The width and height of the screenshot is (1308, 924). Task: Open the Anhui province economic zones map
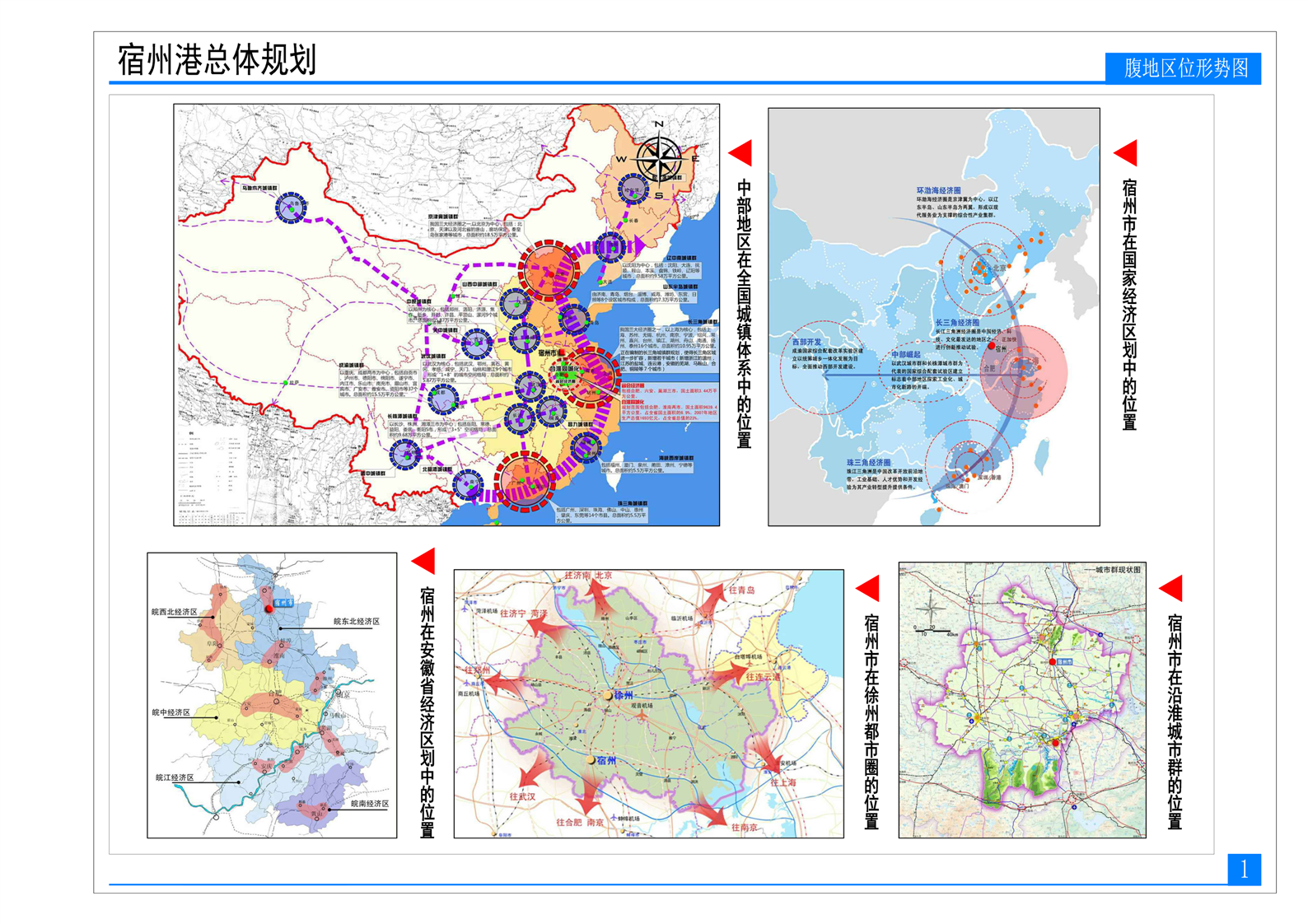272,695
